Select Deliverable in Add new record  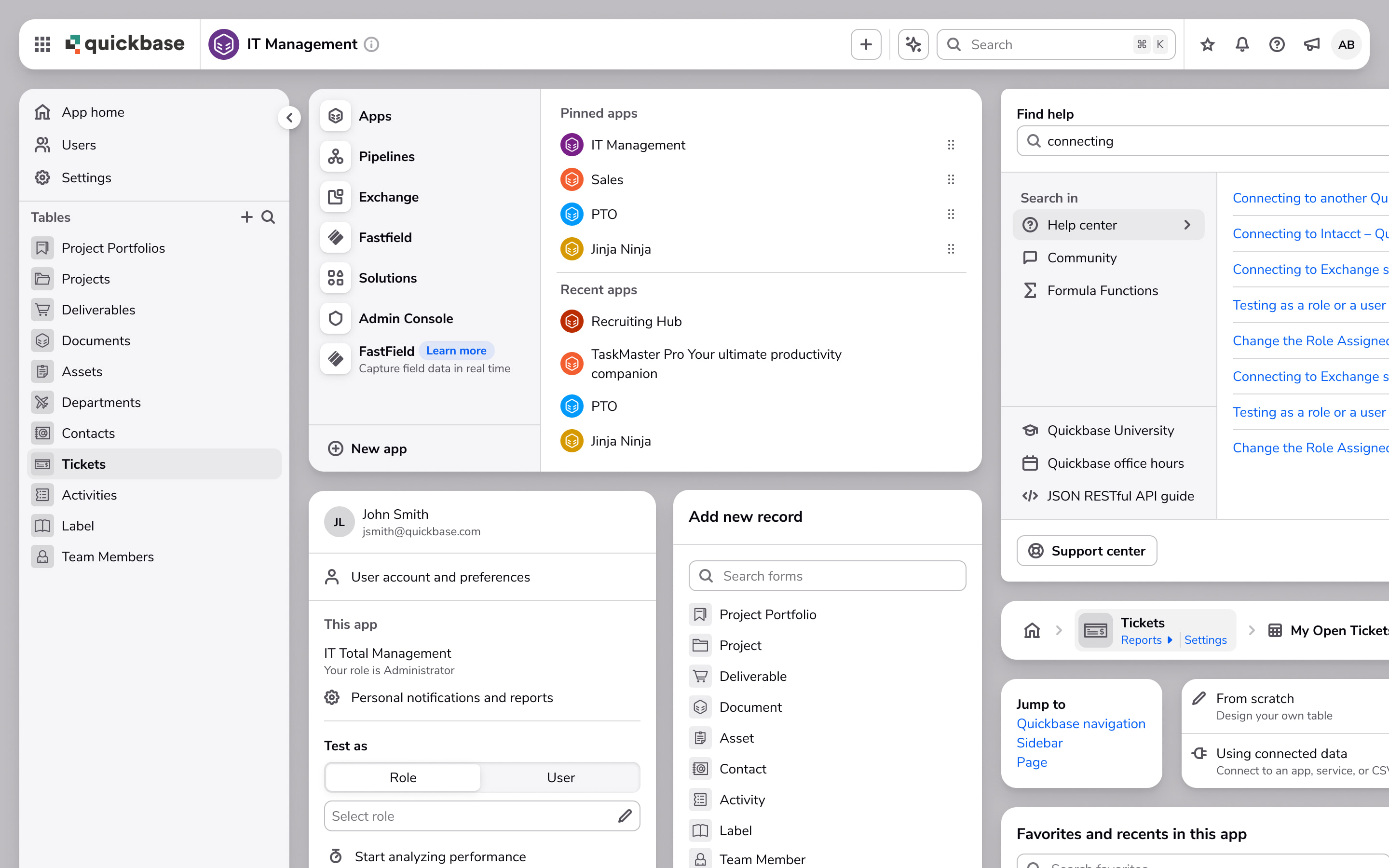pyautogui.click(x=827, y=676)
